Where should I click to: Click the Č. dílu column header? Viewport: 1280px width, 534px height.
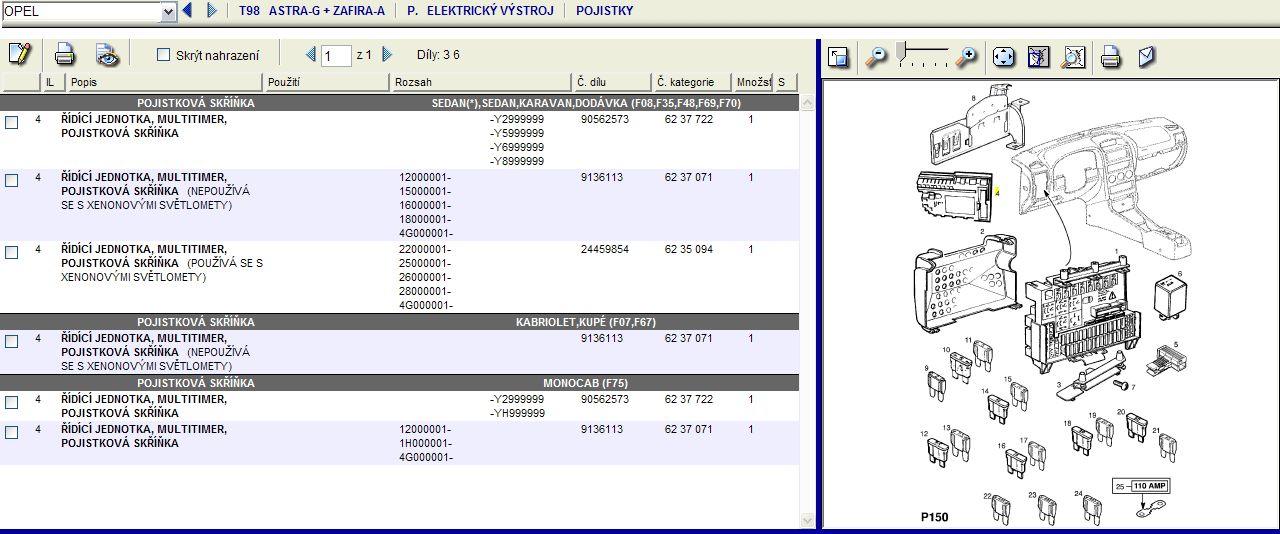(x=610, y=82)
